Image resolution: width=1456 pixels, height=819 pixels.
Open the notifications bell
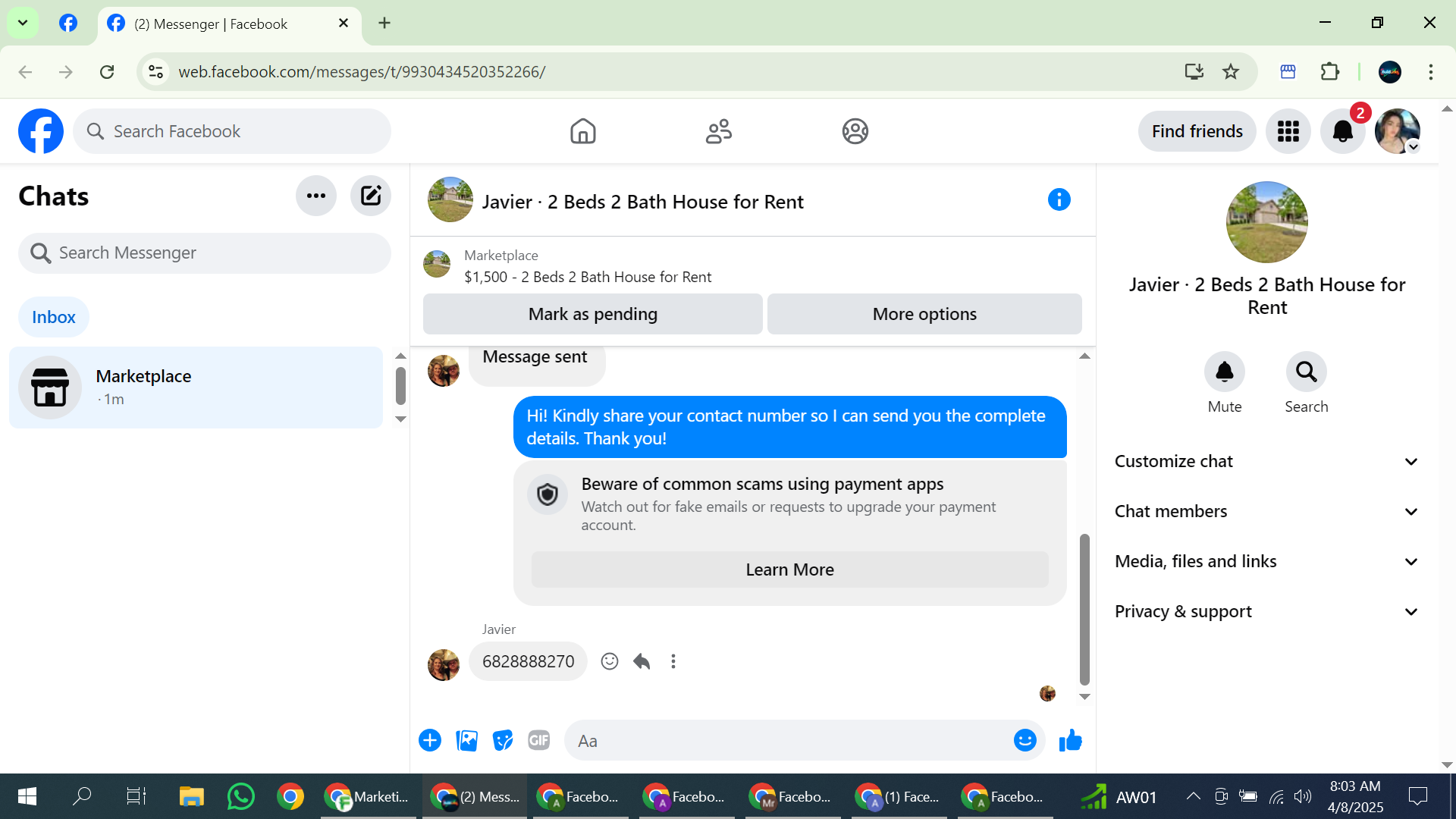1342,131
